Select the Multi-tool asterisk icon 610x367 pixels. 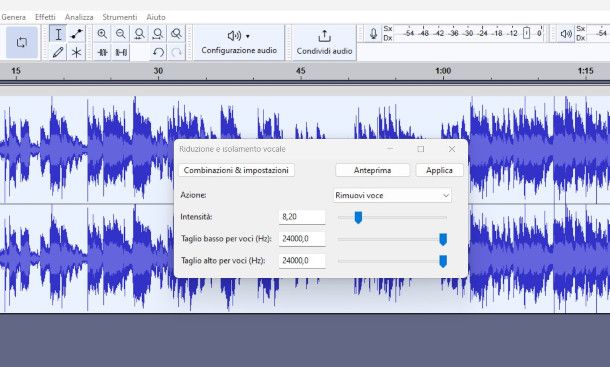(x=77, y=52)
